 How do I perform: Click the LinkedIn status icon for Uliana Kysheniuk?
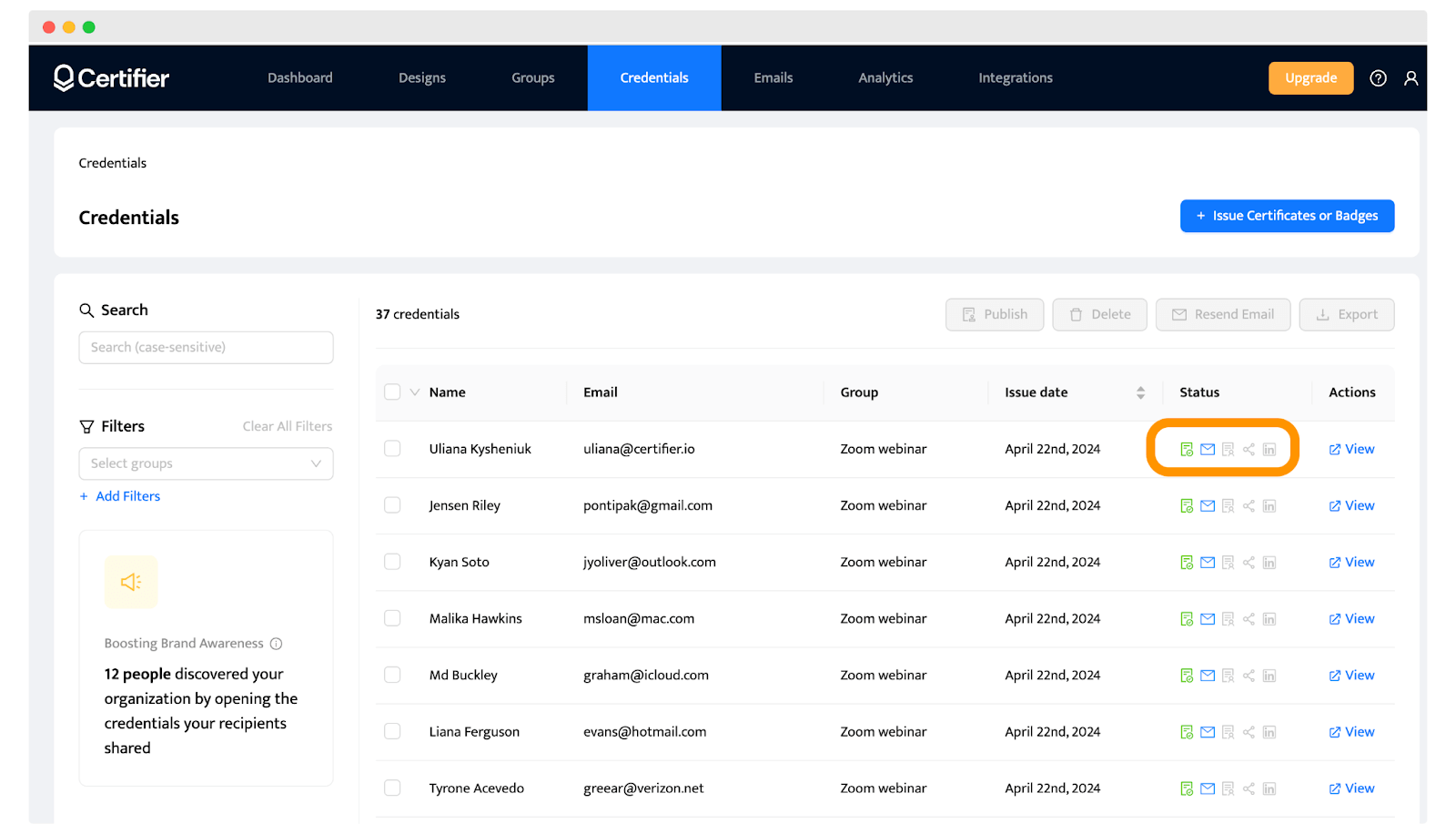1269,449
